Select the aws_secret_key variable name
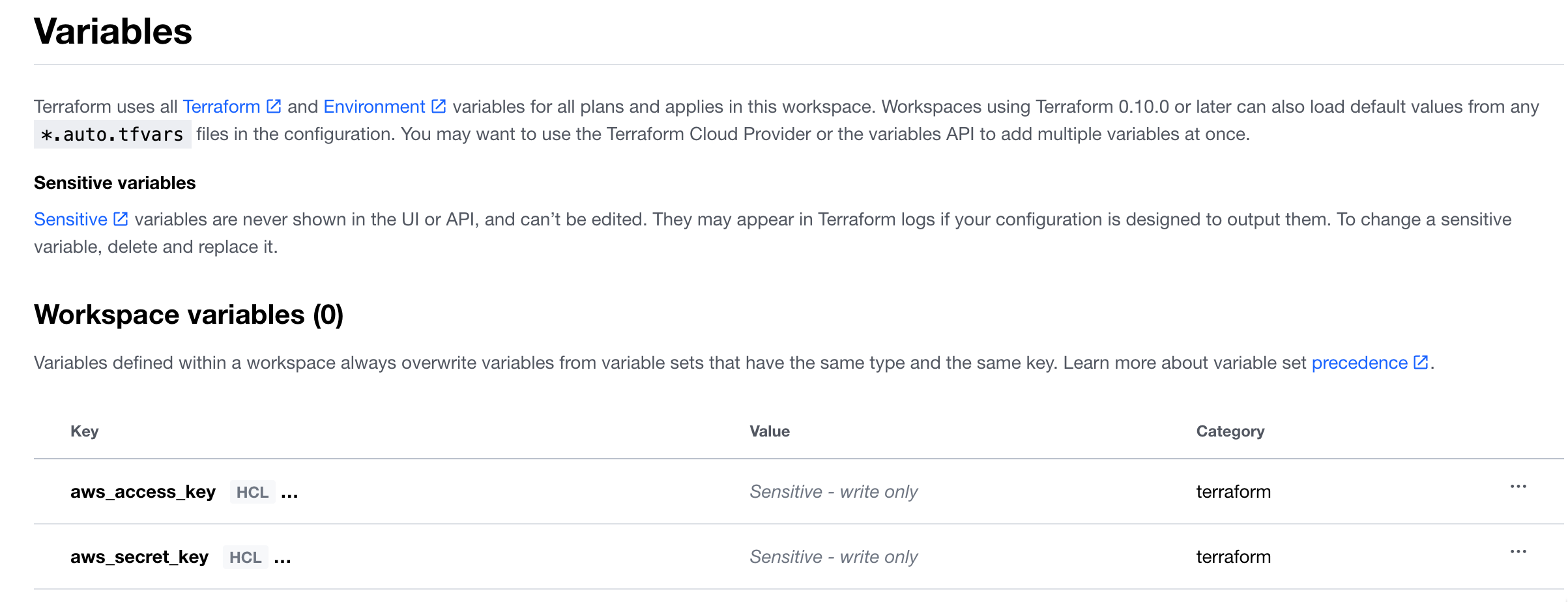Viewport: 1568px width, 602px height. tap(139, 557)
